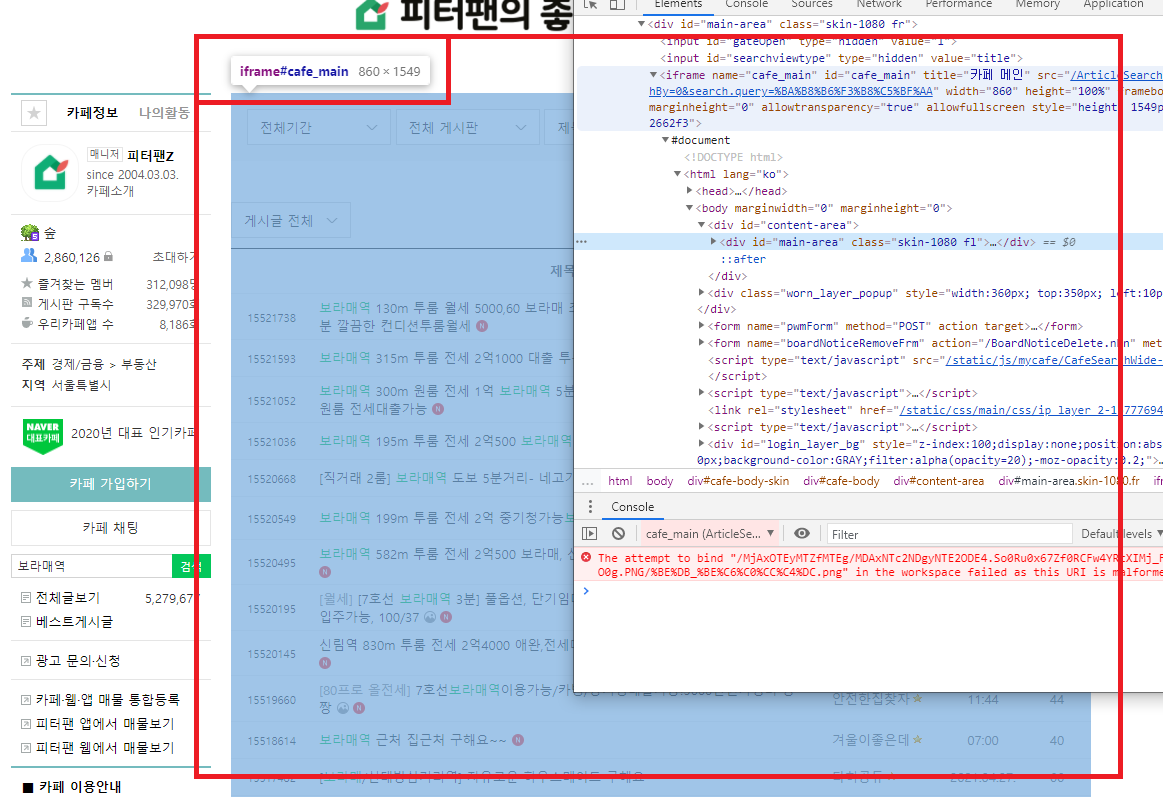This screenshot has height=797, width=1163.
Task: Click the favorite star icon in the cafe sidebar
Action: (34, 113)
